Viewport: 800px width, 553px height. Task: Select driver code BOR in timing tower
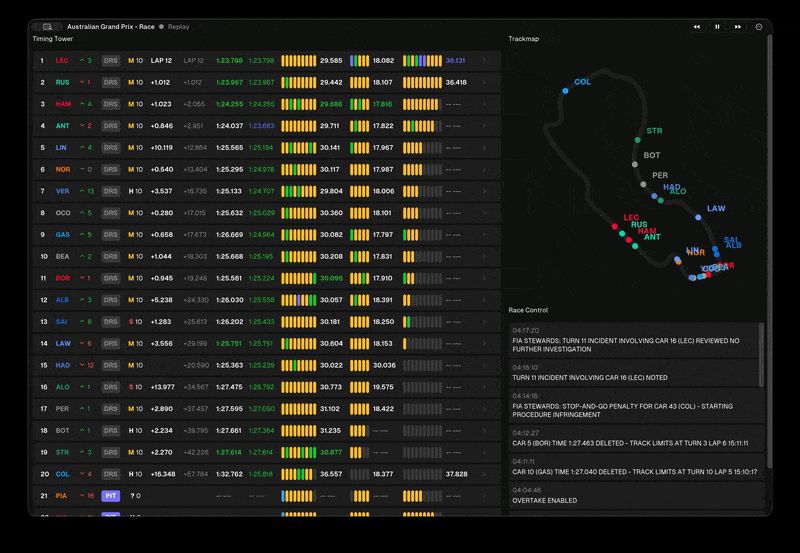(x=62, y=278)
